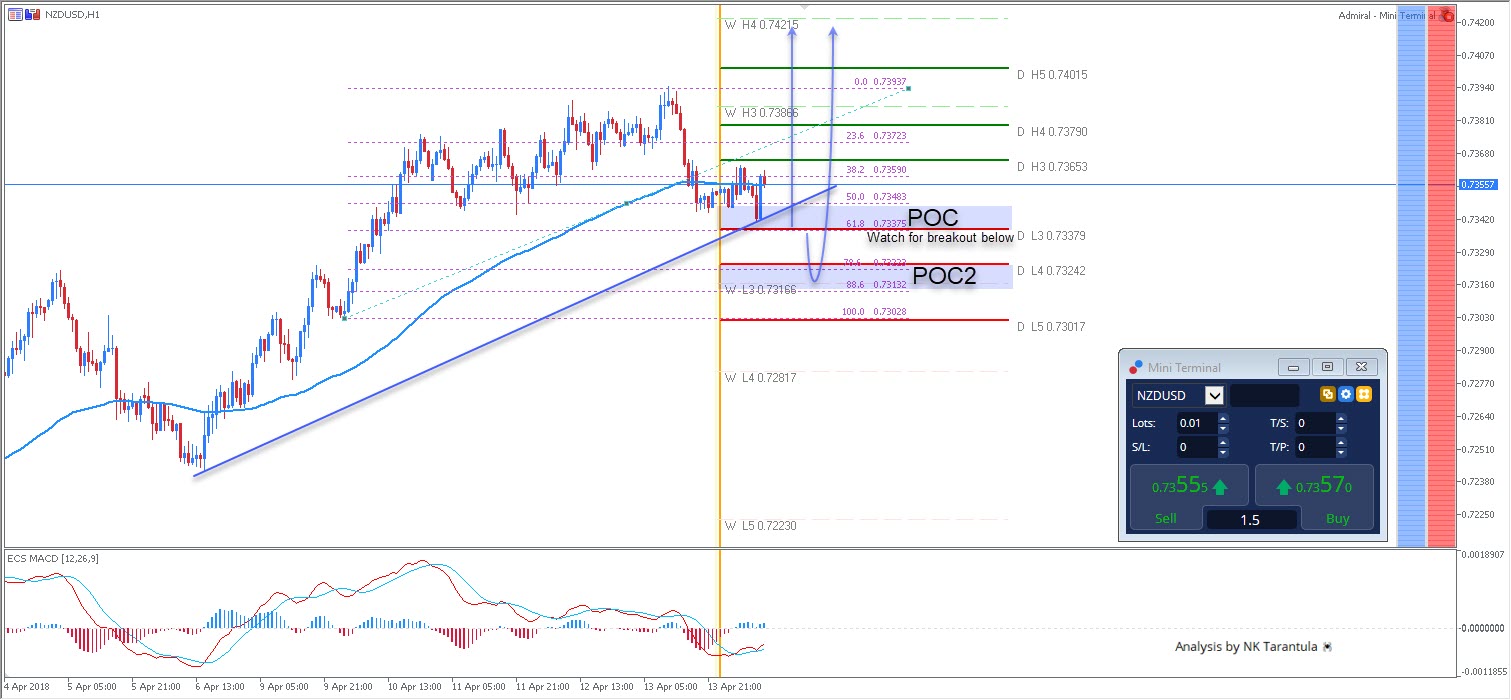Click the 0.0 0.73937 Fibonacci label
The image size is (1511, 700).
coord(880,82)
